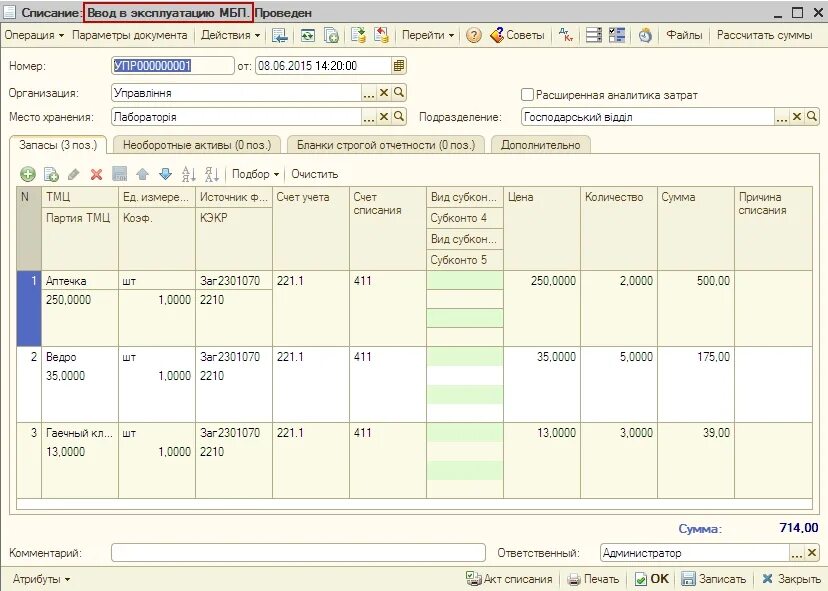Sort ascending A-Z icon in table toolbar
This screenshot has height=591, width=828.
coord(189,174)
